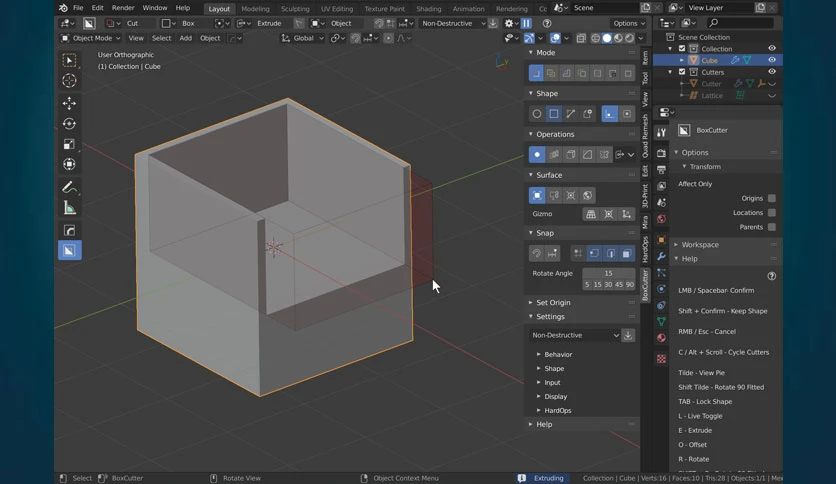
Task: Open the settings gear in tool header
Action: click(x=509, y=23)
